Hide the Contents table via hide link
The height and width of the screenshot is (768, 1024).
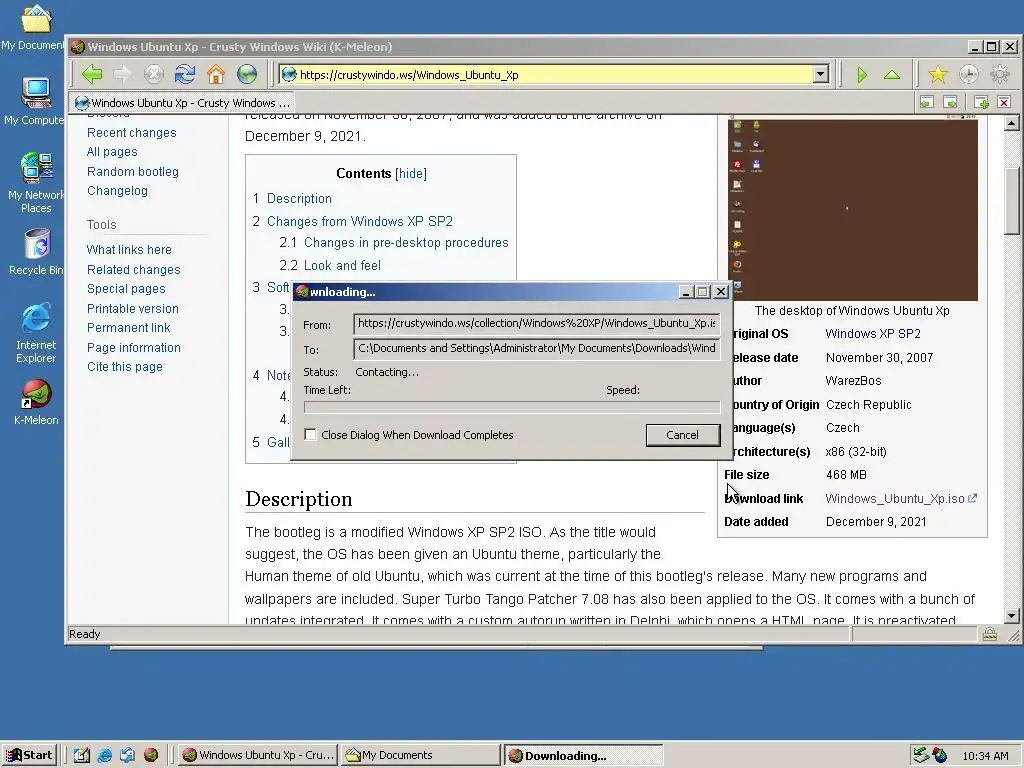pos(411,174)
